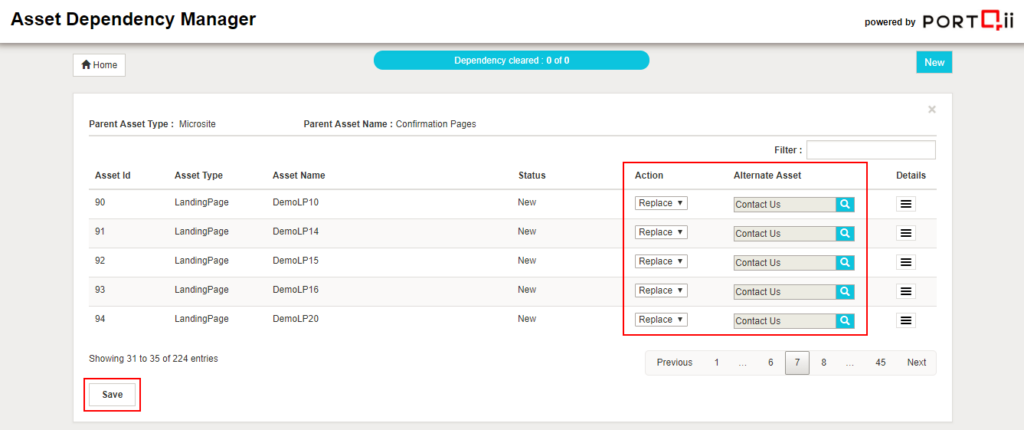The width and height of the screenshot is (1024, 430).
Task: Go to page 8 in pagination
Action: point(823,362)
